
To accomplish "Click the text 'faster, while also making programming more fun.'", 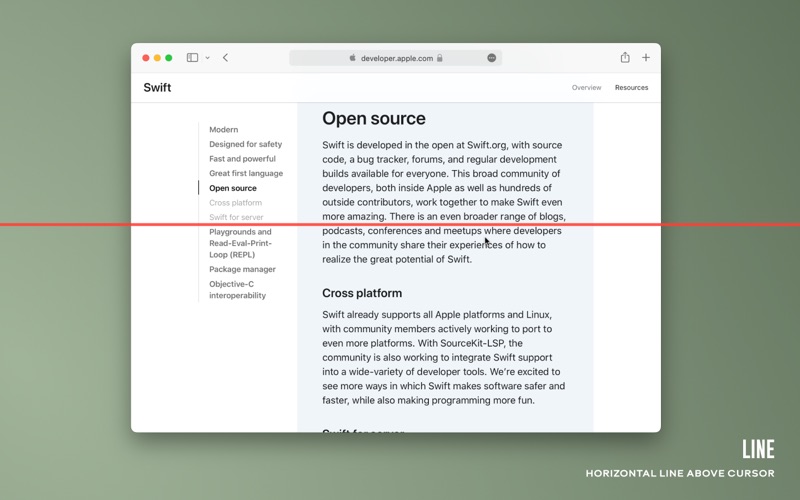I will pos(428,401).
